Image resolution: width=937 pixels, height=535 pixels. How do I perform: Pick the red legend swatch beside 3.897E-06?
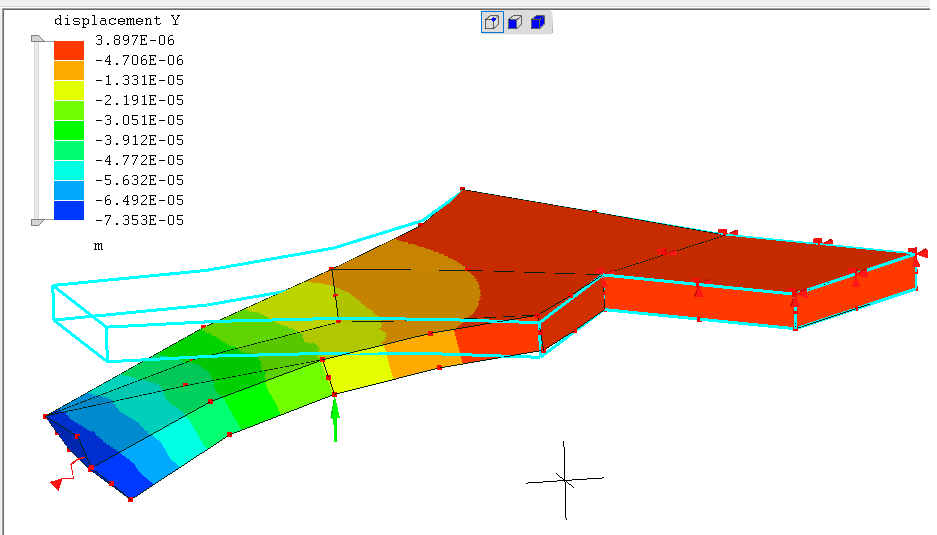coord(69,50)
